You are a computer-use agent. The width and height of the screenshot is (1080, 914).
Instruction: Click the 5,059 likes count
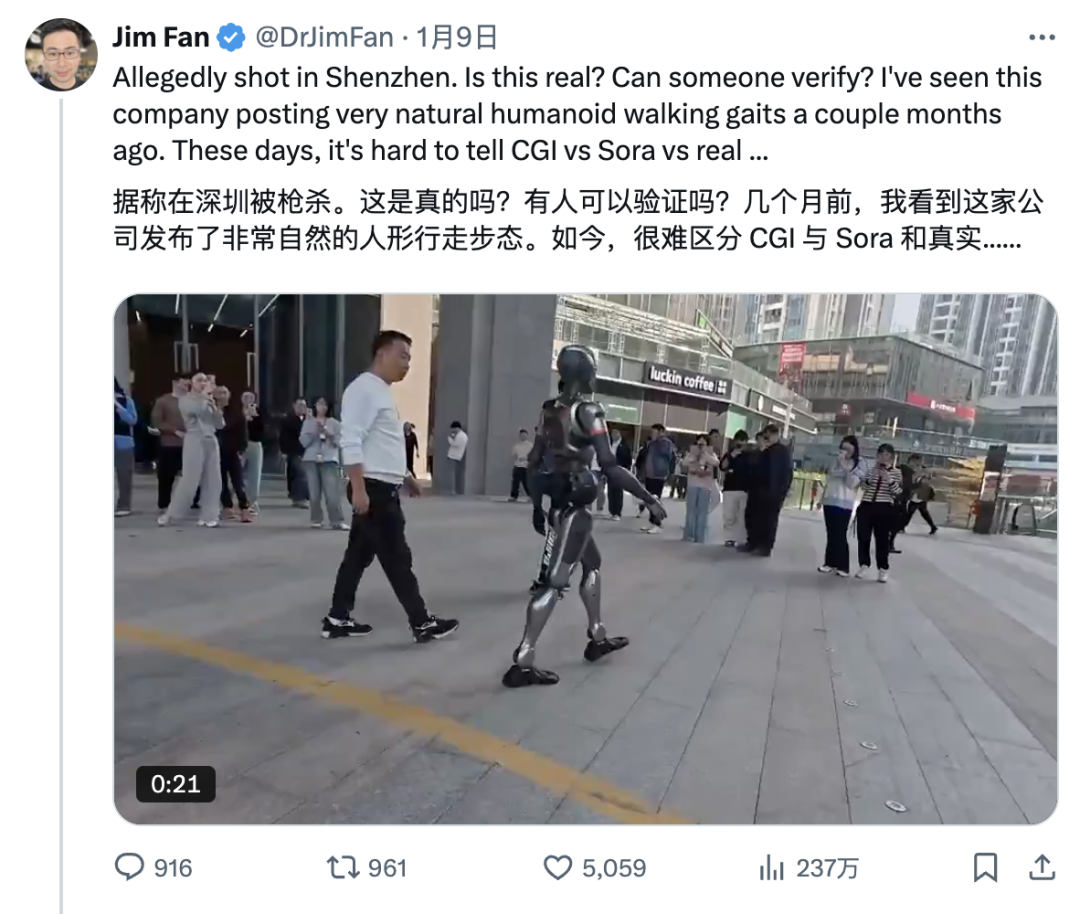(x=614, y=868)
